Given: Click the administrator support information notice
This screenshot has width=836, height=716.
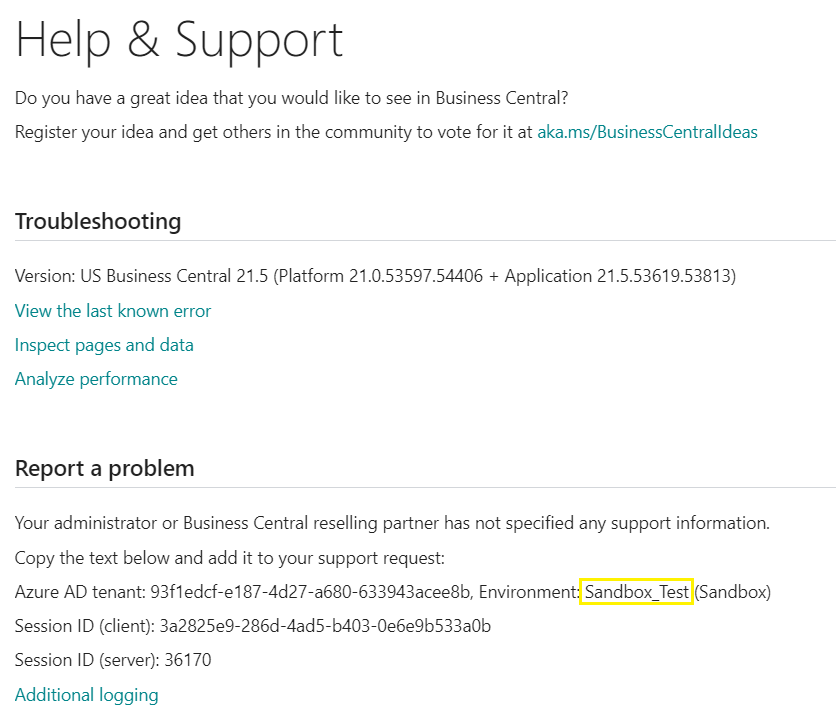Looking at the screenshot, I should point(392,523).
